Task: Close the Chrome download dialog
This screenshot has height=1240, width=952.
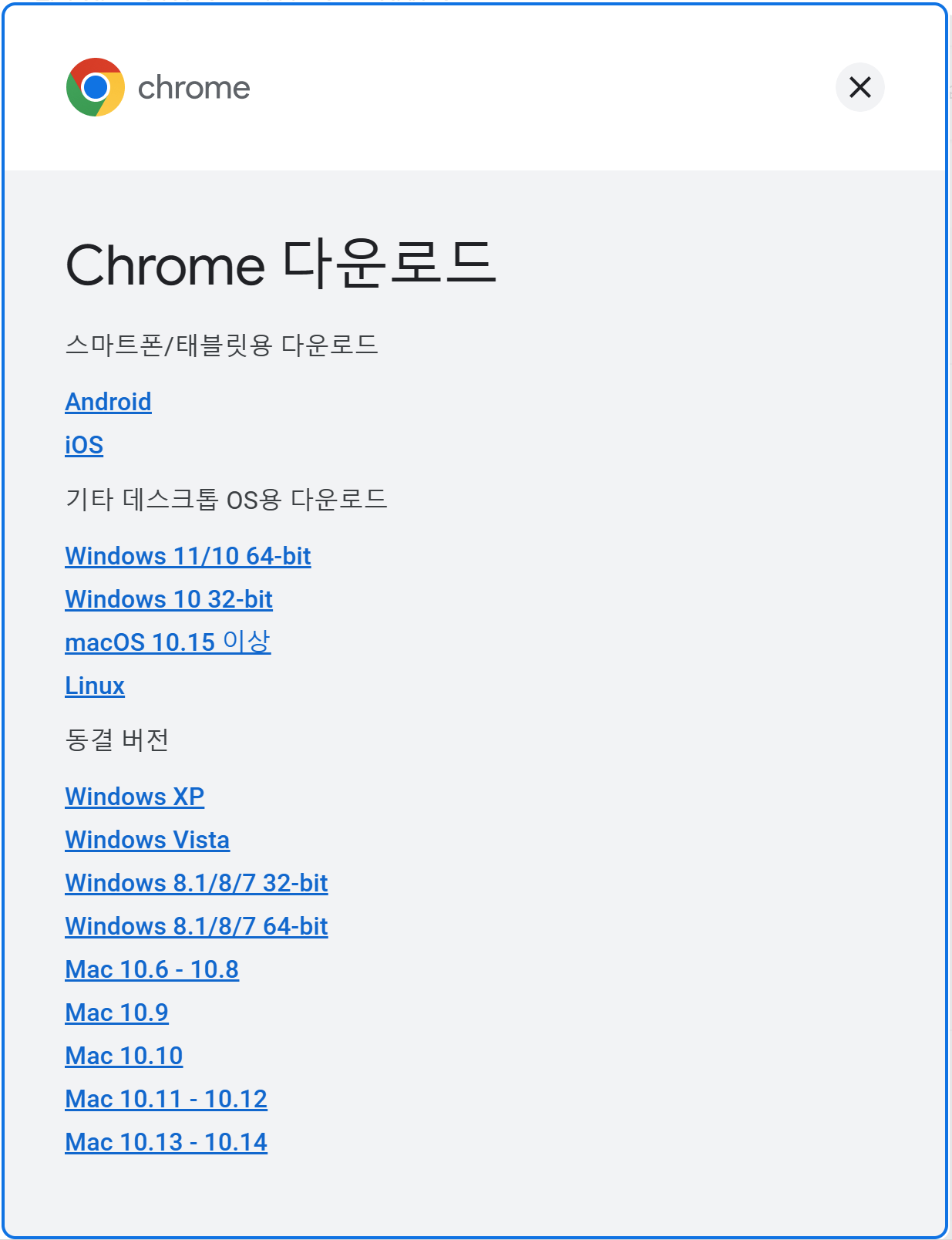Action: [x=859, y=87]
